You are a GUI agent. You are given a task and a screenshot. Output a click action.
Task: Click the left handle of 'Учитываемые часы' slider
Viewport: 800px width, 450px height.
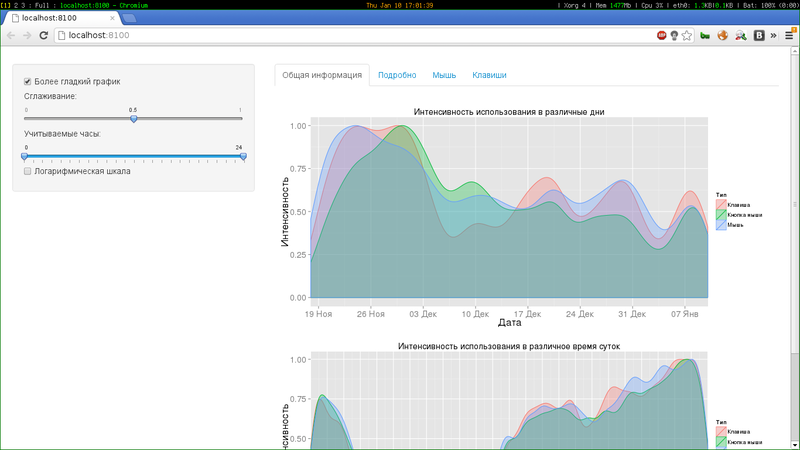point(24,156)
